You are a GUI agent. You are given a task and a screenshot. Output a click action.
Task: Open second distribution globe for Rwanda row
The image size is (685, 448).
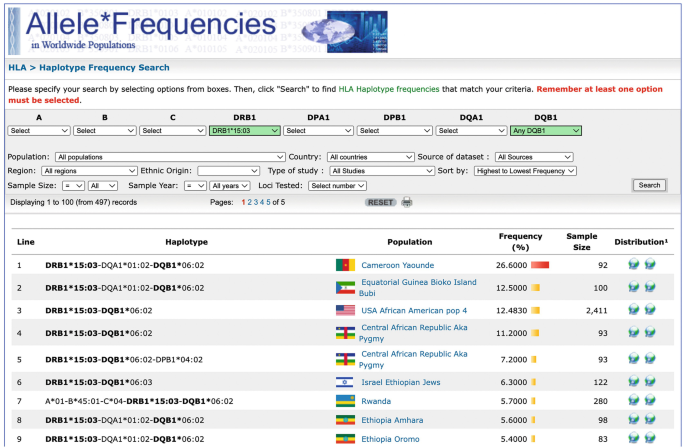coord(649,401)
